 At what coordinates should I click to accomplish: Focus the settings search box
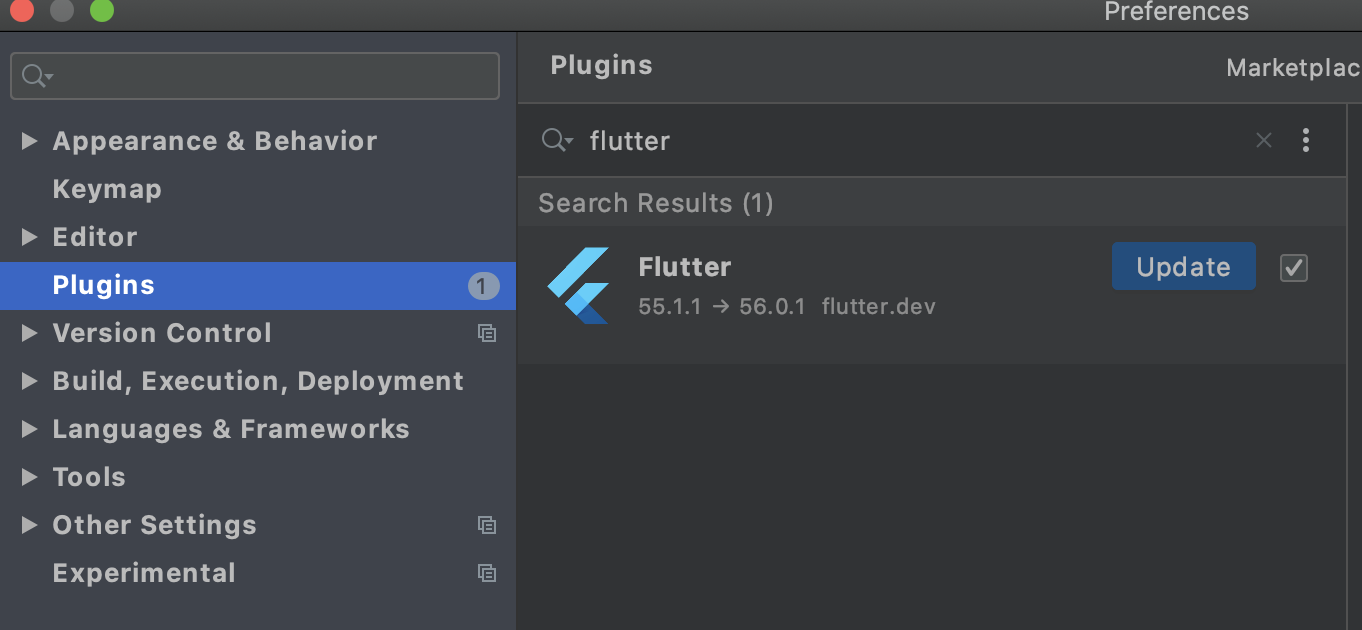(270, 76)
